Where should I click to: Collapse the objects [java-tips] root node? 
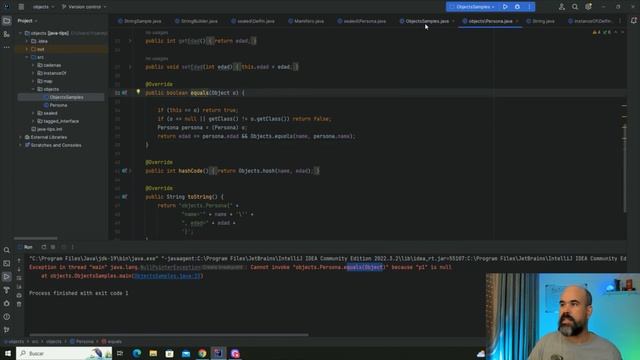[x=20, y=33]
